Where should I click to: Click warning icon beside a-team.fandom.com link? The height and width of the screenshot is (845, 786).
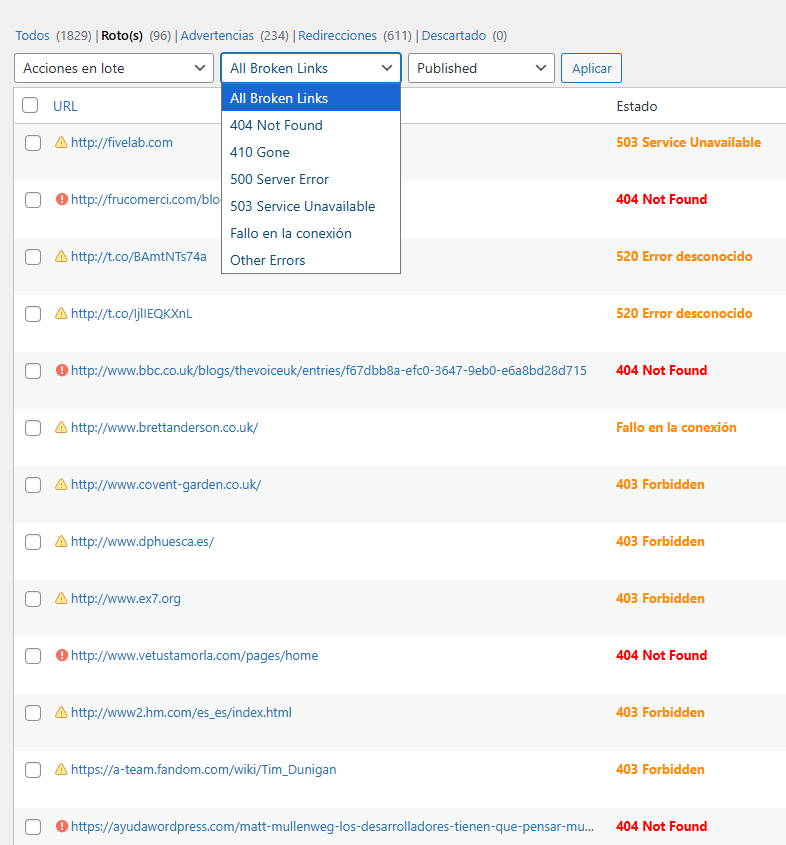61,770
